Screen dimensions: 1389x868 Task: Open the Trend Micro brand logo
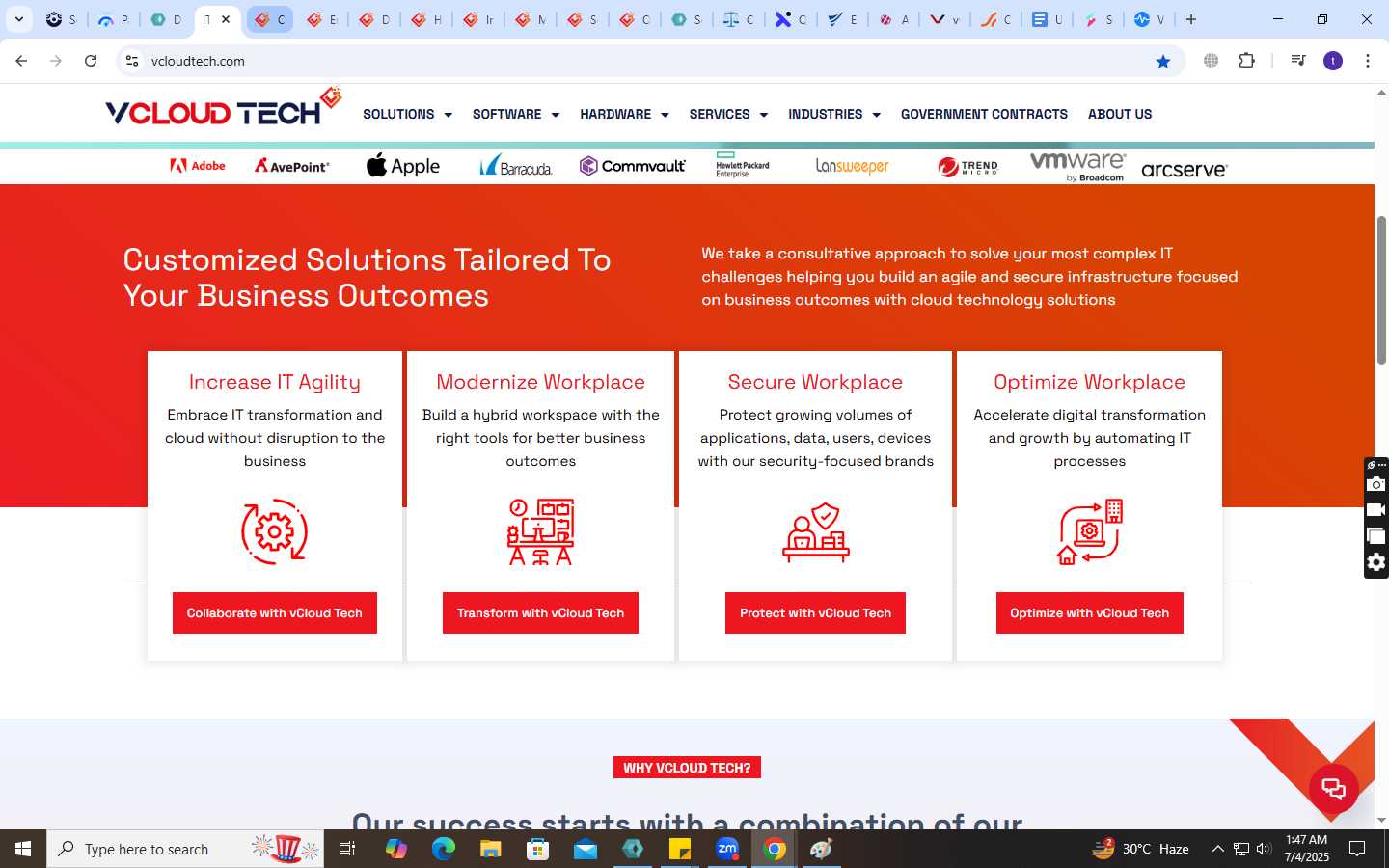pyautogui.click(x=967, y=167)
